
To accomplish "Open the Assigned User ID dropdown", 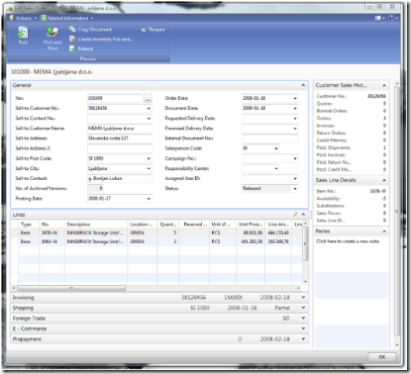I will [295, 179].
